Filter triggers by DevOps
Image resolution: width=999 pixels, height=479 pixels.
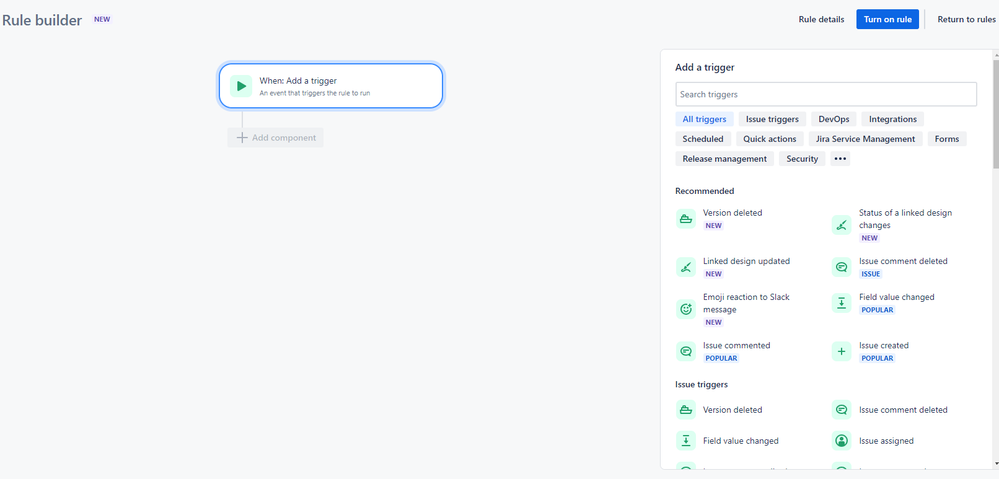[x=833, y=119]
